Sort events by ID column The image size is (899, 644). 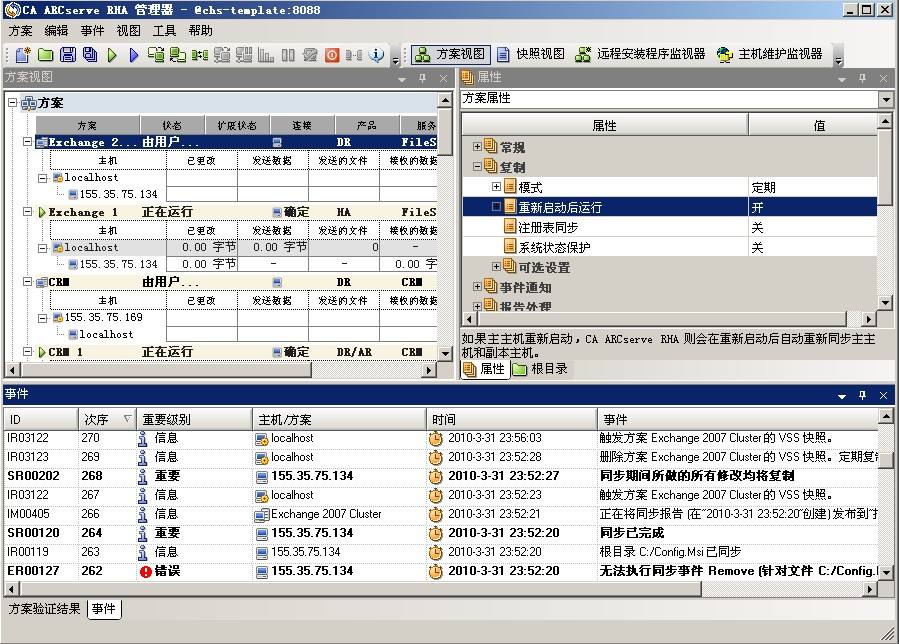(41, 420)
